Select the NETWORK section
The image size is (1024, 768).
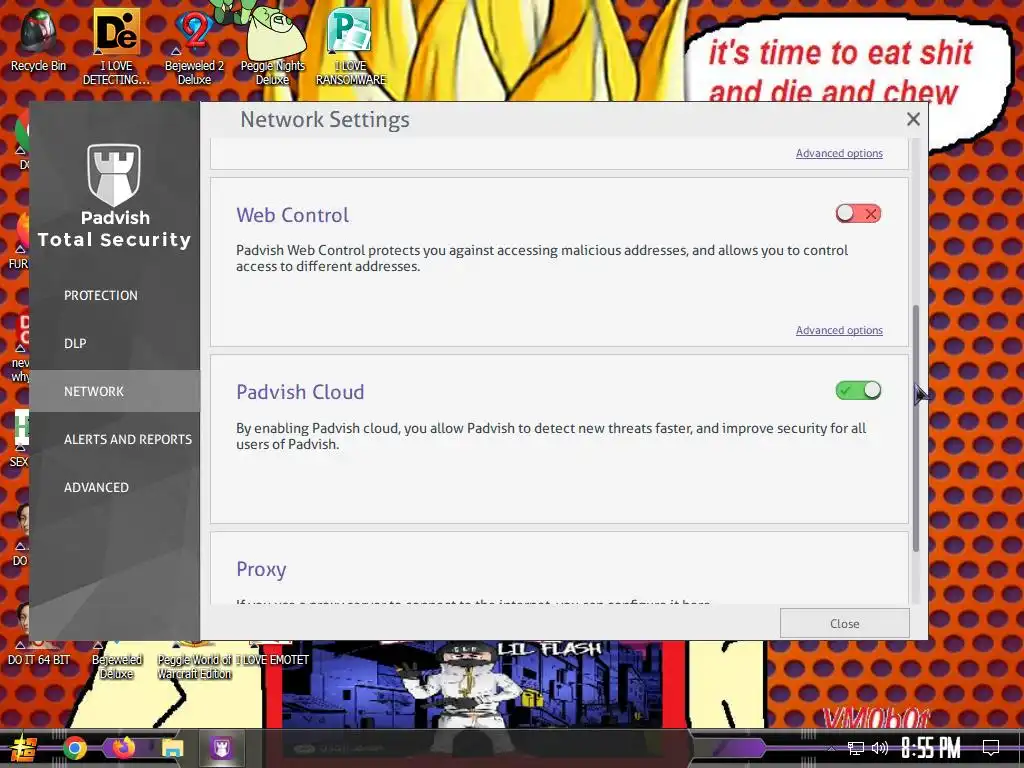pyautogui.click(x=114, y=391)
